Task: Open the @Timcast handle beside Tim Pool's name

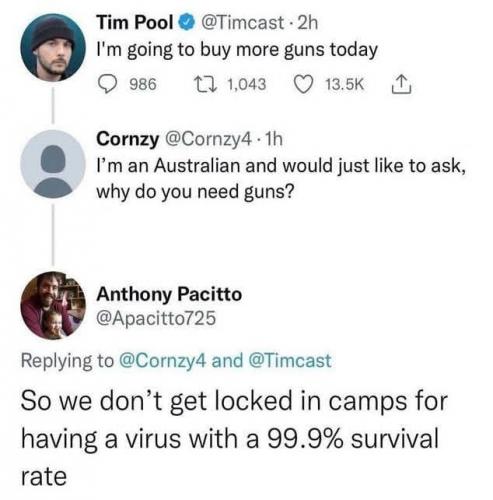Action: [241, 23]
